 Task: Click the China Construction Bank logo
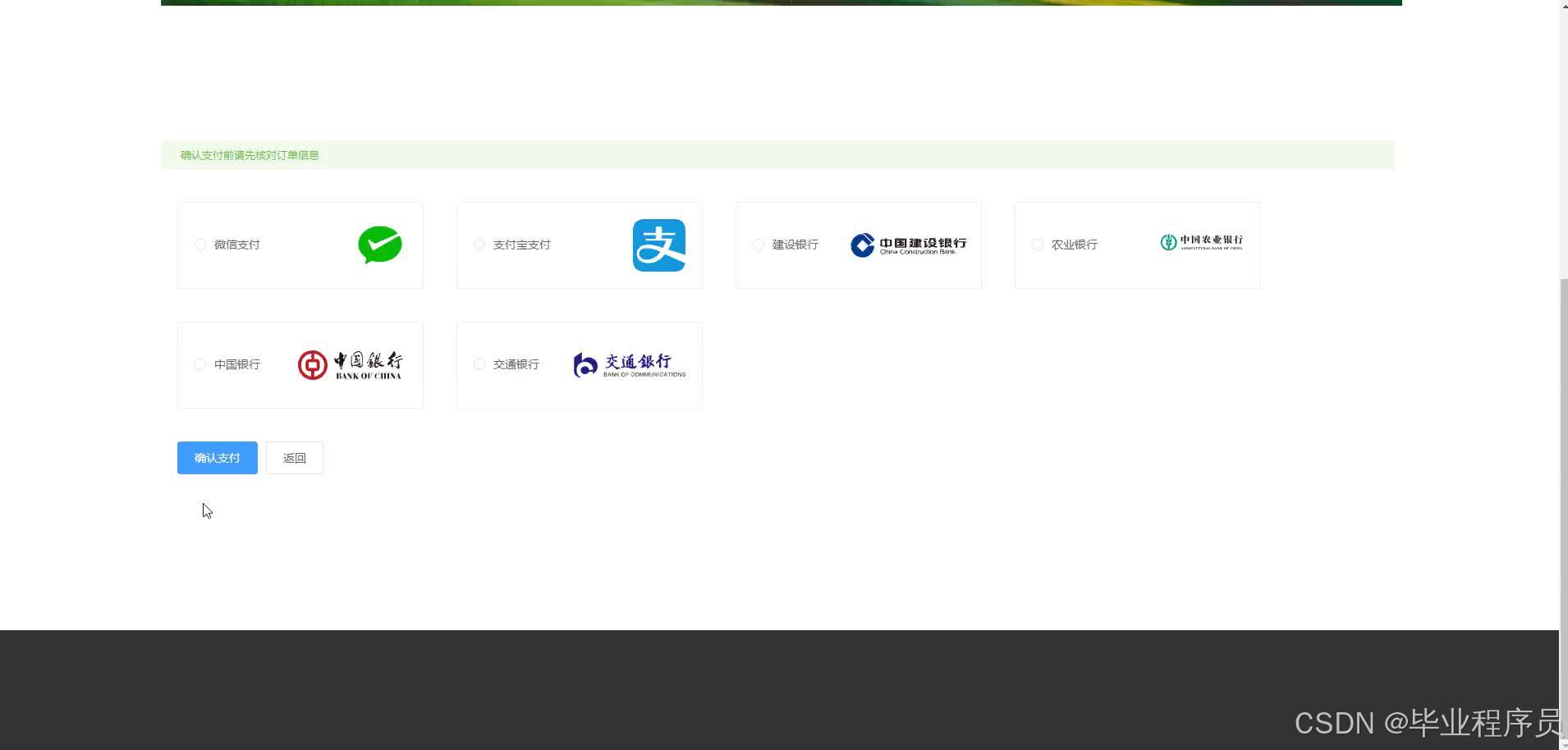pos(908,245)
